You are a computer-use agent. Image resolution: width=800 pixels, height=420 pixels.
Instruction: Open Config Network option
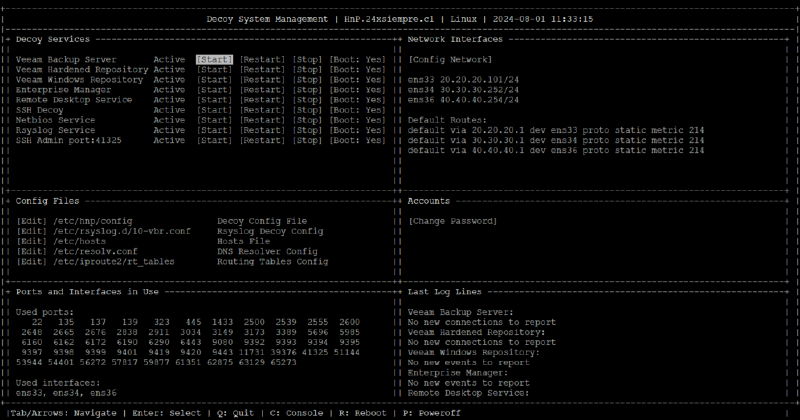coord(450,60)
